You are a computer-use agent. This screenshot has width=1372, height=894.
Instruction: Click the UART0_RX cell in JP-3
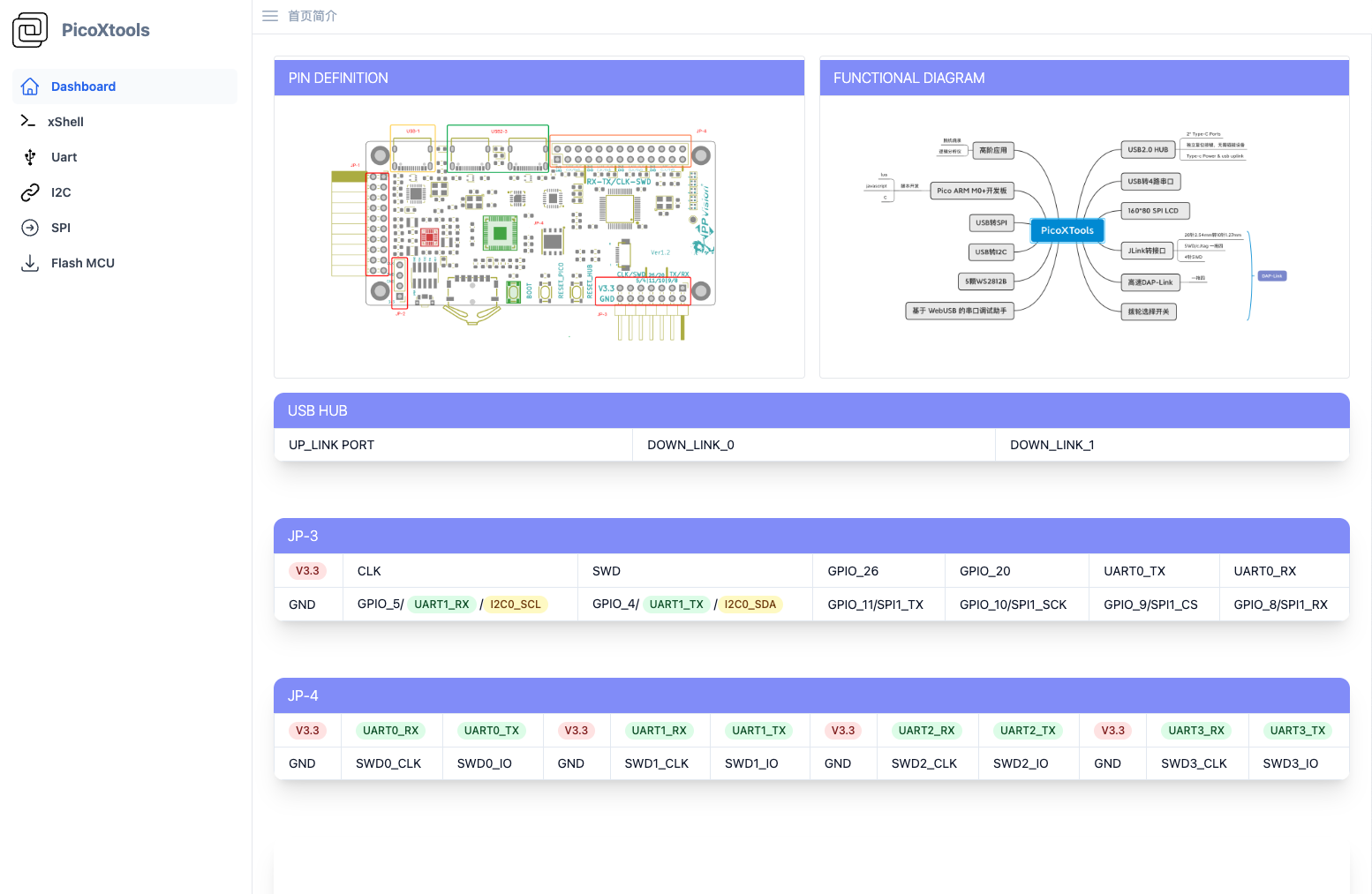[x=1284, y=571]
